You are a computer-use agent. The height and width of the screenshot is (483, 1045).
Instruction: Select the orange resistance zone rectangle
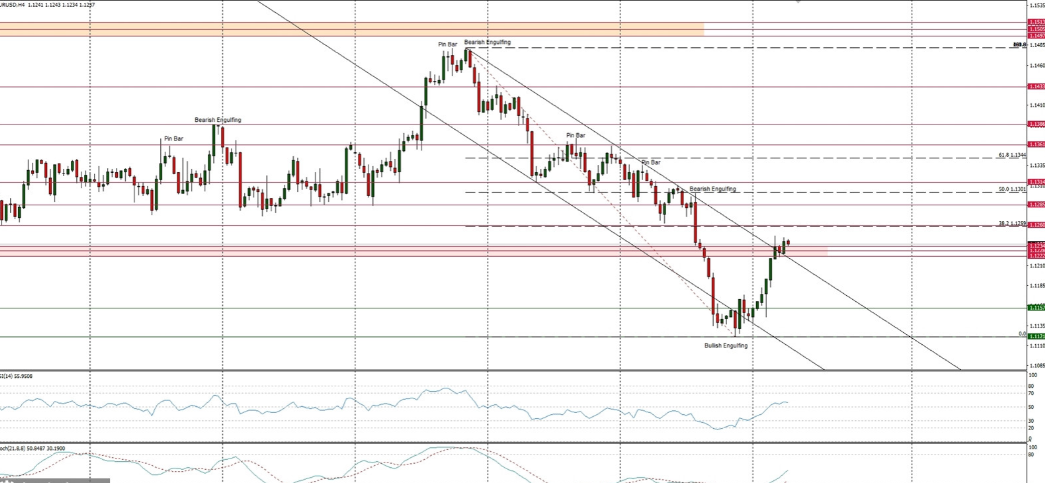tap(350, 29)
